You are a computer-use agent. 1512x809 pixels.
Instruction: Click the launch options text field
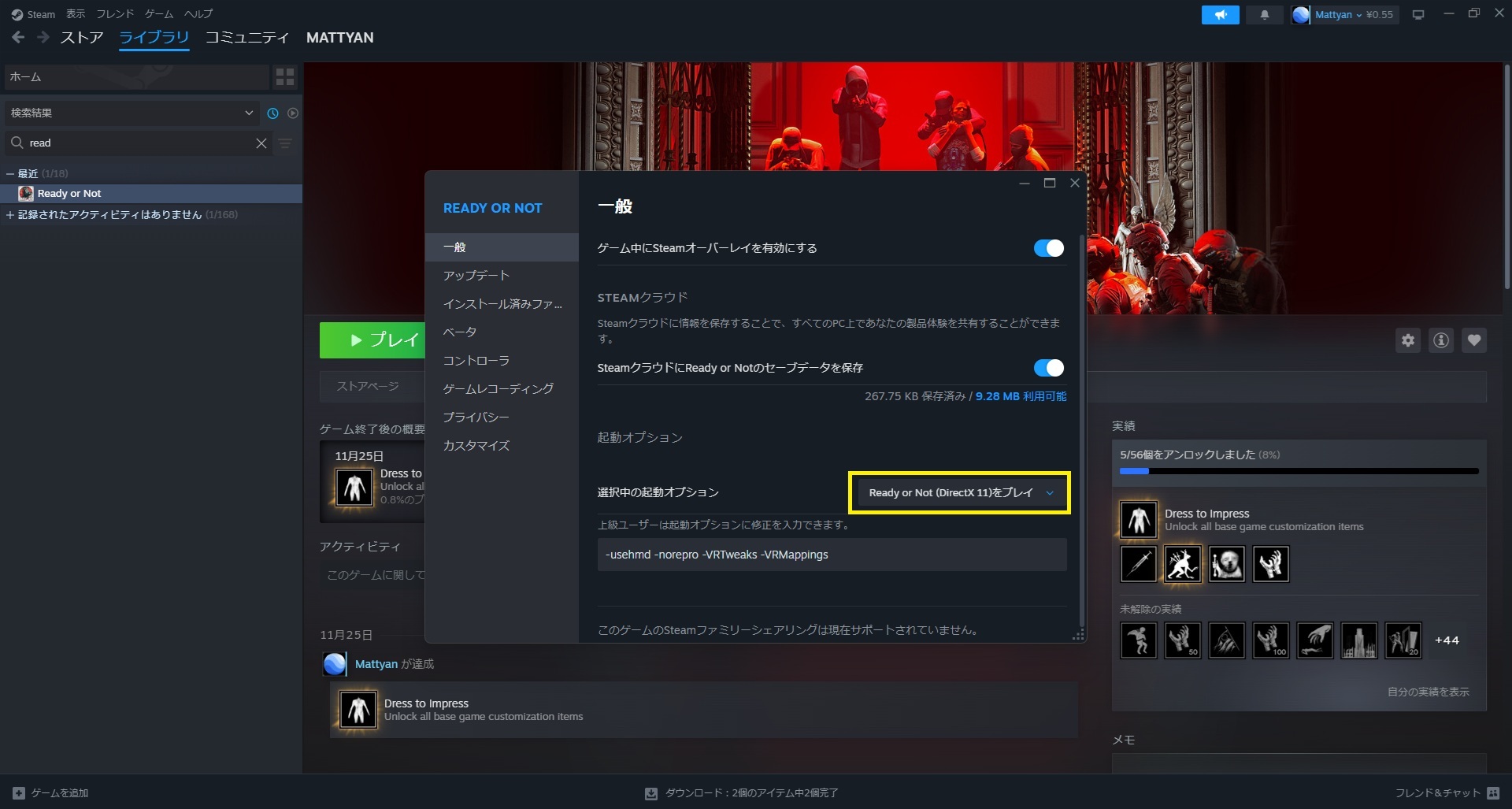coord(832,555)
